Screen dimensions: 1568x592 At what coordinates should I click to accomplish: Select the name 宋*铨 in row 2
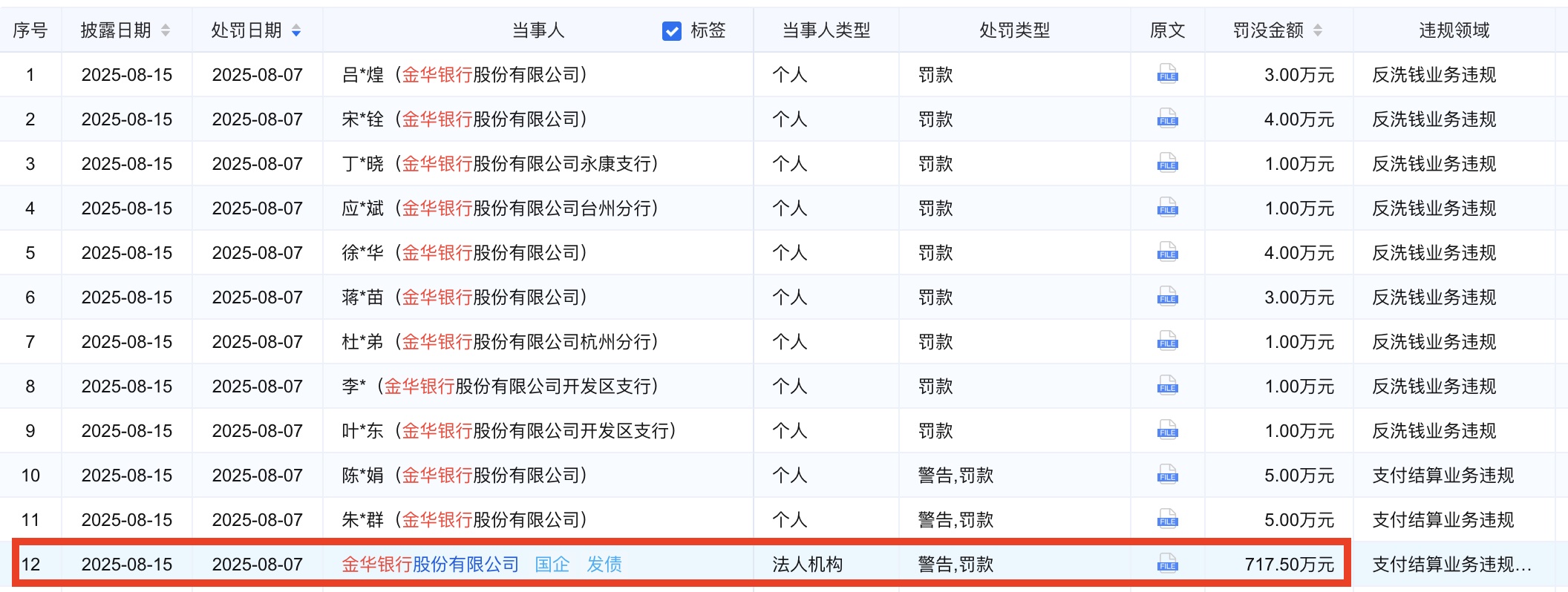pos(363,119)
